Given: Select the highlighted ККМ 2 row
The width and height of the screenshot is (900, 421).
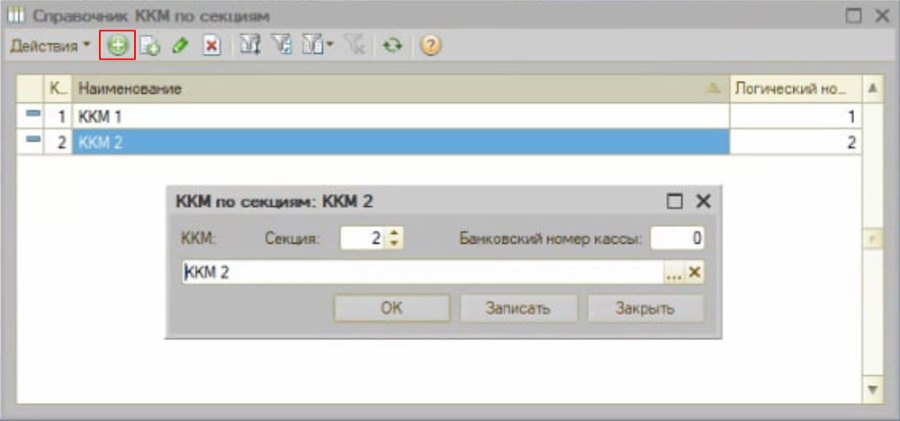Looking at the screenshot, I should [401, 142].
